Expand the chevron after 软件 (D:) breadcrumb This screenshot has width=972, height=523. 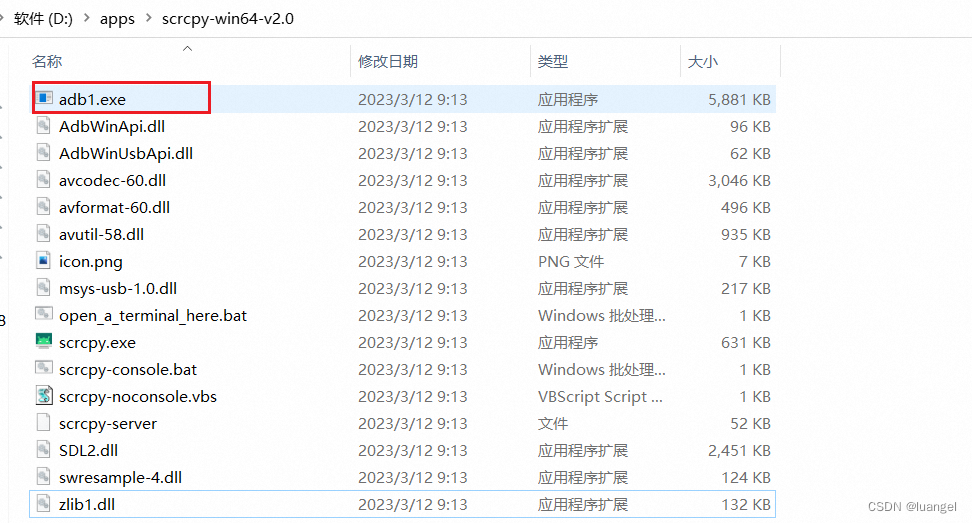point(87,19)
